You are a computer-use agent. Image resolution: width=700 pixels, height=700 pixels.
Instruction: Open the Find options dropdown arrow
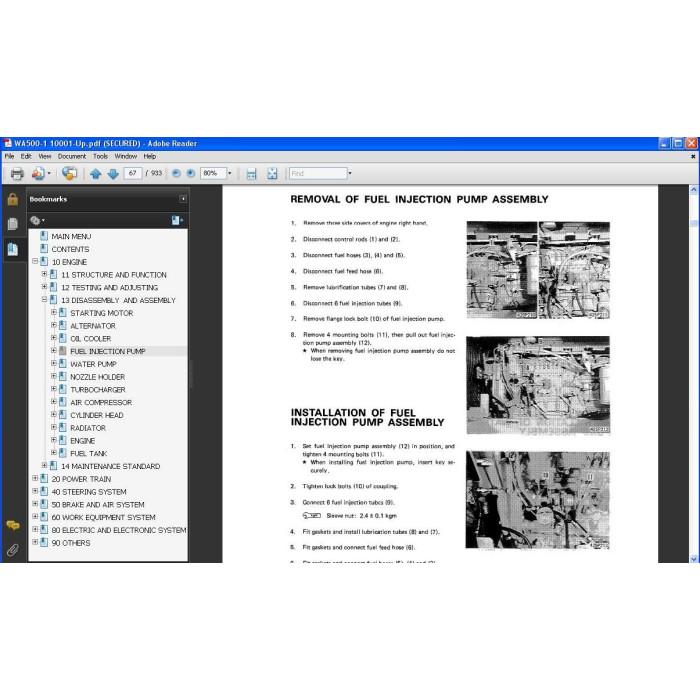tap(350, 173)
